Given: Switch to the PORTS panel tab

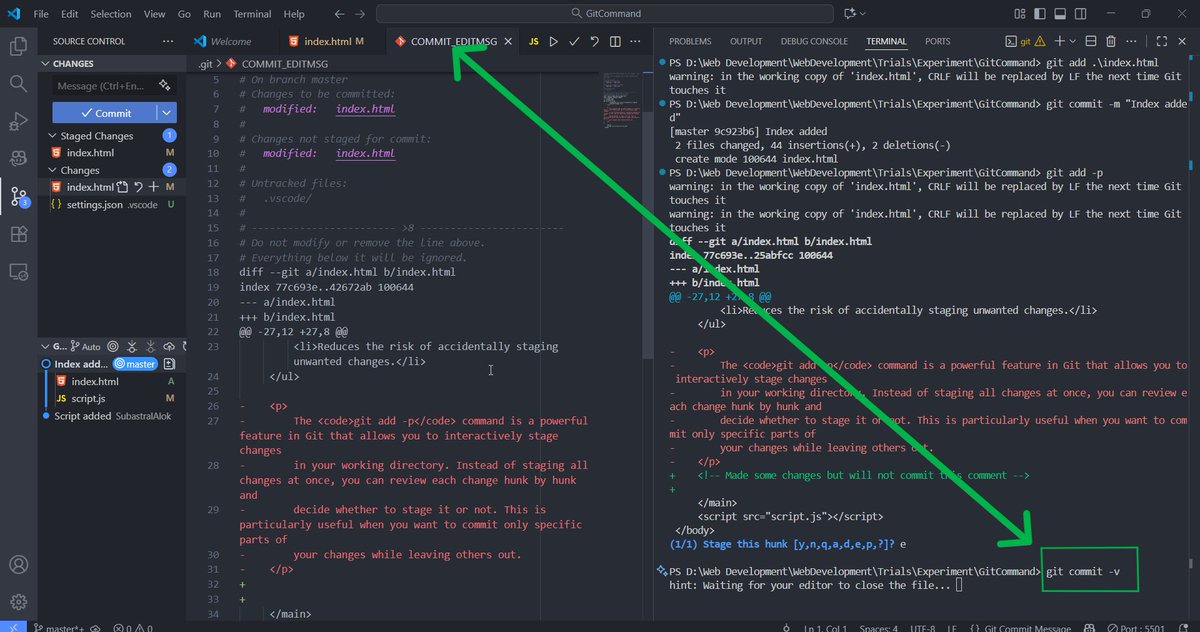Looking at the screenshot, I should pos(938,41).
